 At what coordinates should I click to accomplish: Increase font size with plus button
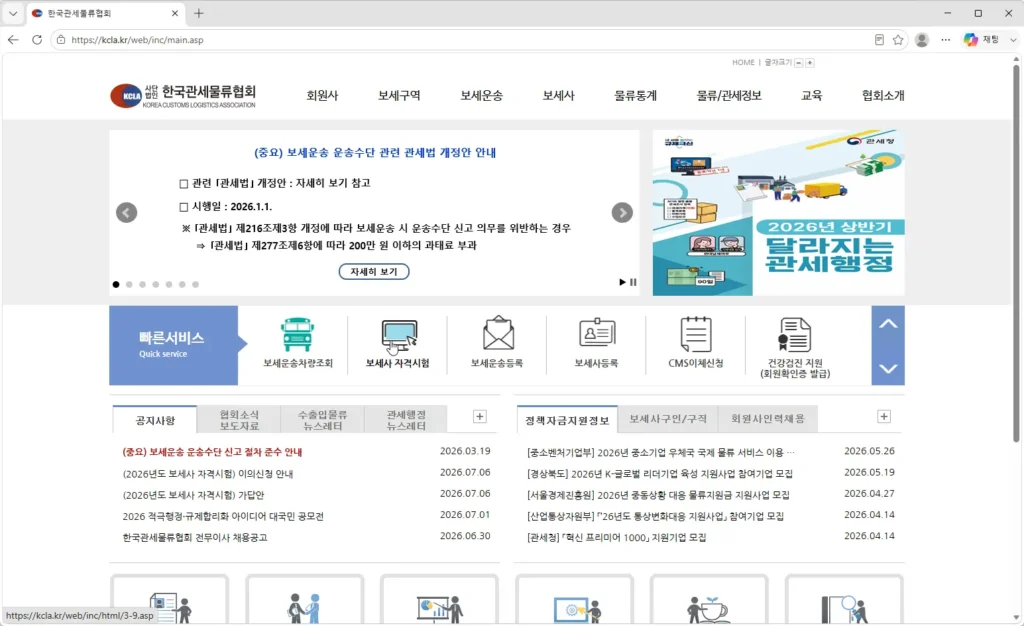pyautogui.click(x=810, y=63)
